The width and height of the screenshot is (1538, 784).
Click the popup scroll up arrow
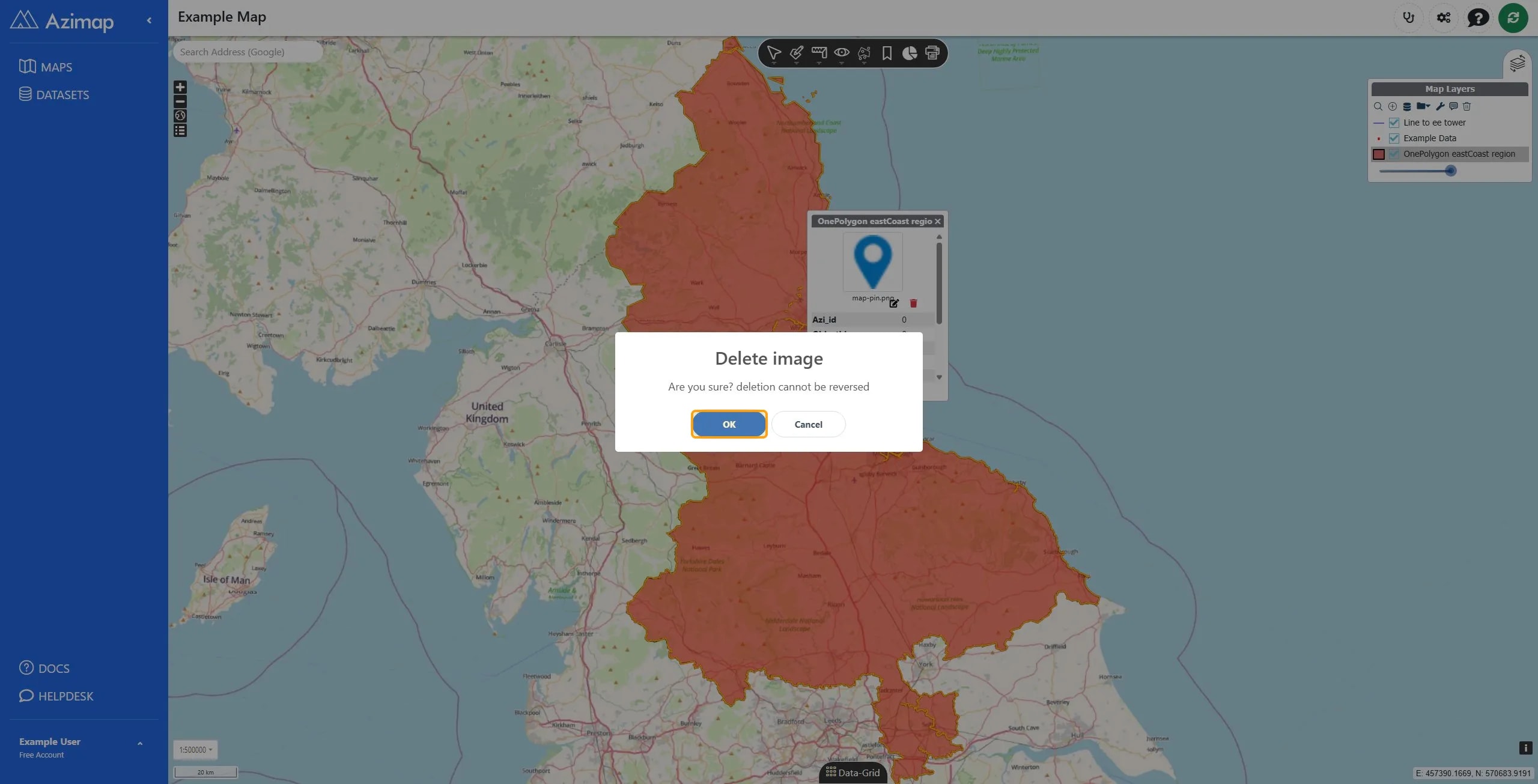click(939, 237)
